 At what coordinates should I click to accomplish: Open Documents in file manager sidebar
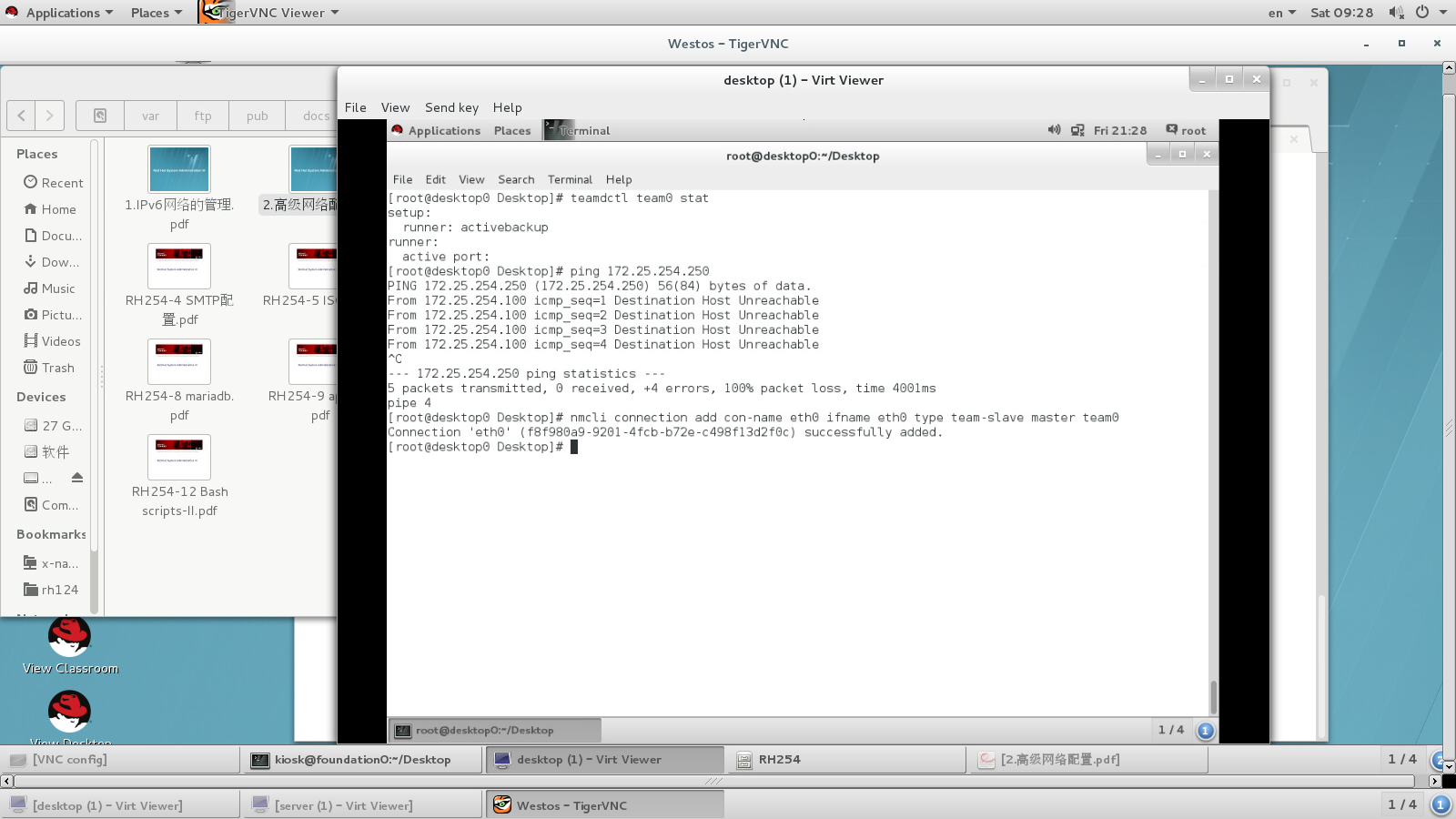tap(53, 236)
